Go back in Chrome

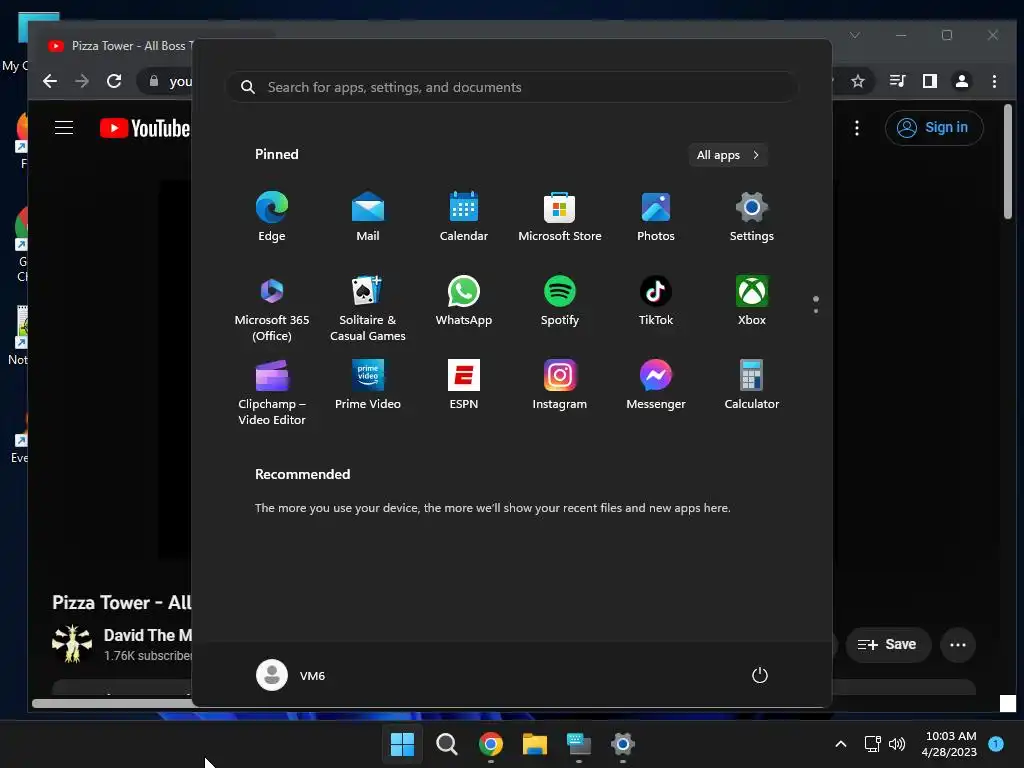50,81
